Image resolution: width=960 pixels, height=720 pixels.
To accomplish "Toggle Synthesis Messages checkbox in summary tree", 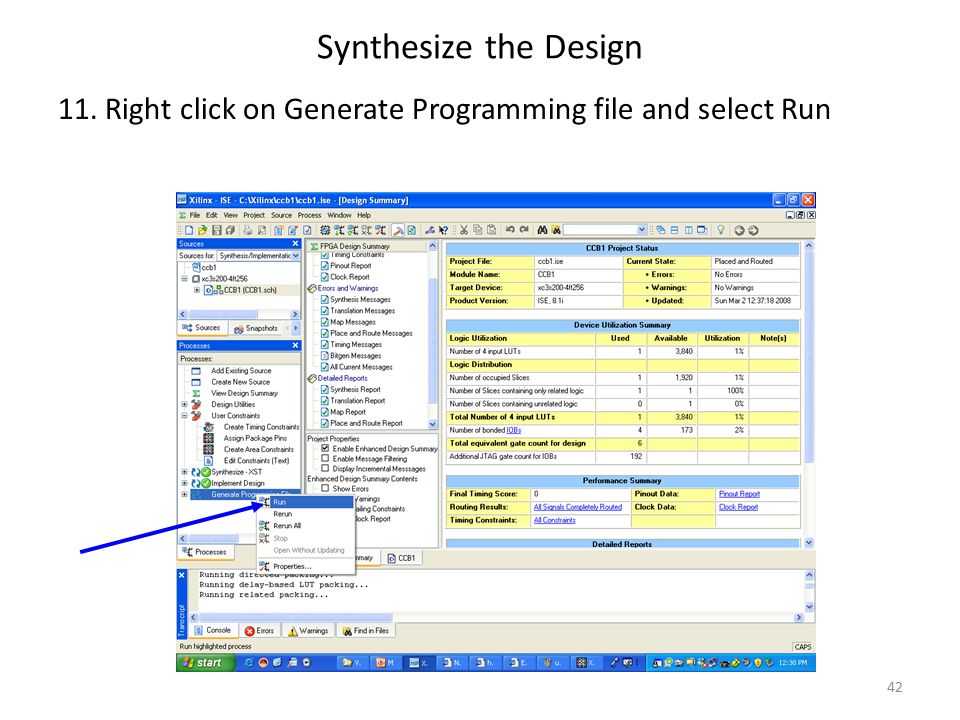I will point(325,299).
